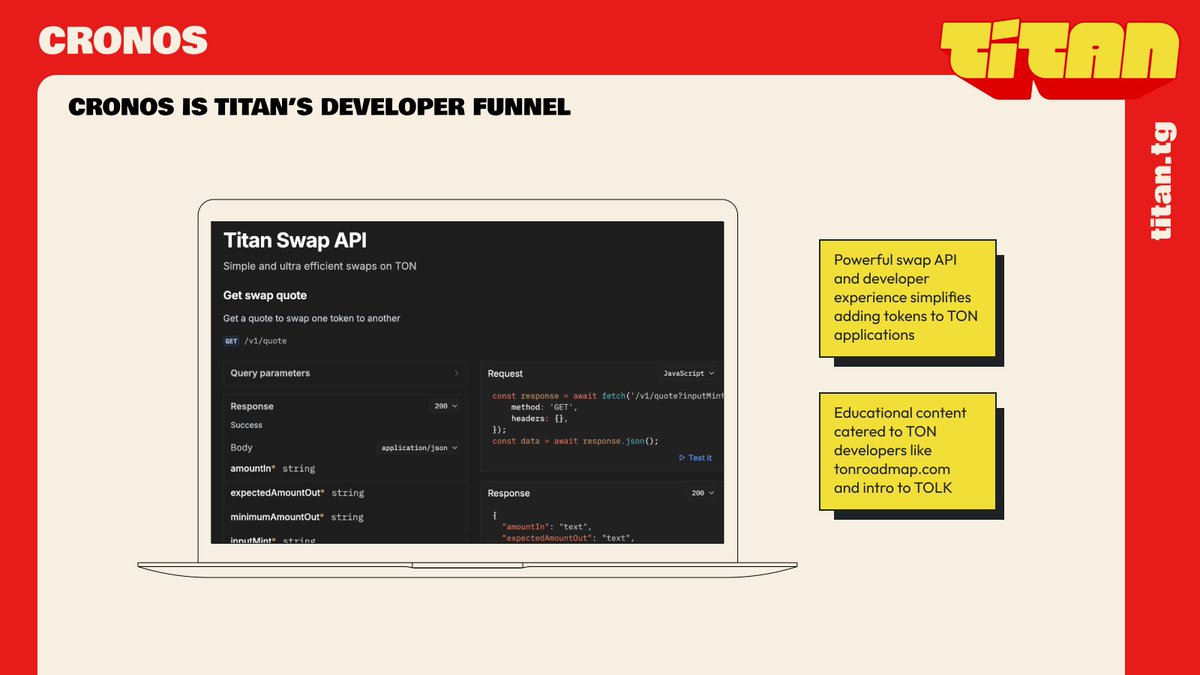Click the Powerful swap API yellow note

(908, 298)
